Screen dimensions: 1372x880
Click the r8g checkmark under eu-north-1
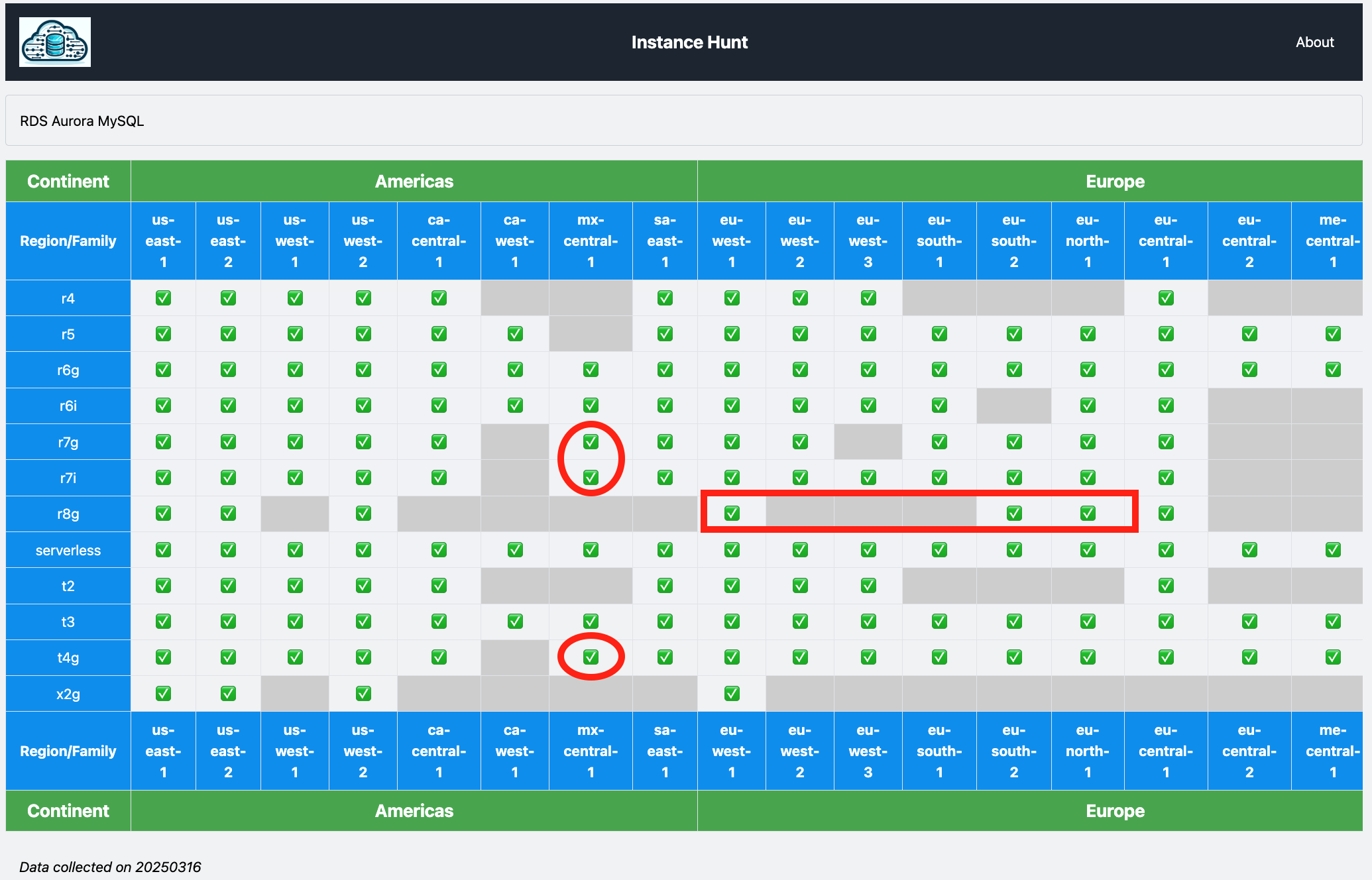click(x=1088, y=513)
